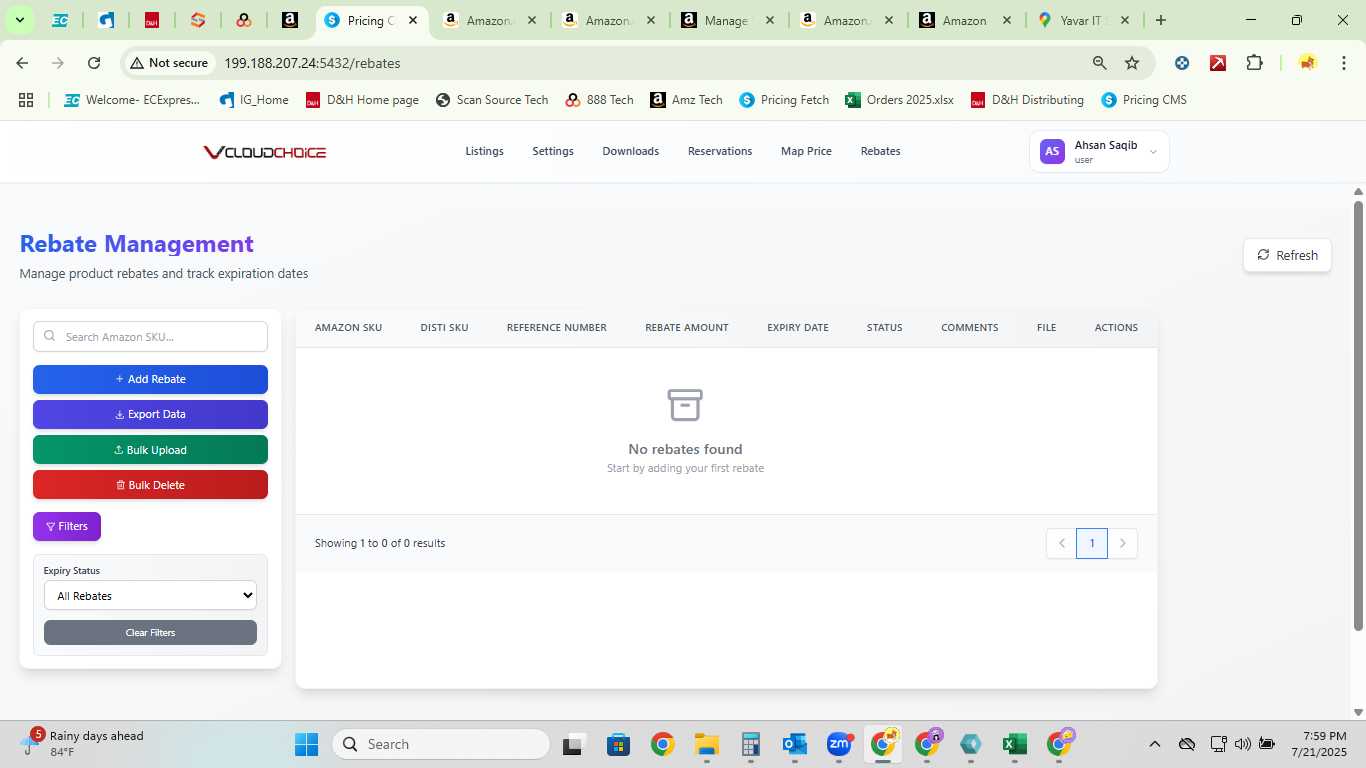Open the D&H Distributing bookmark

[1027, 100]
